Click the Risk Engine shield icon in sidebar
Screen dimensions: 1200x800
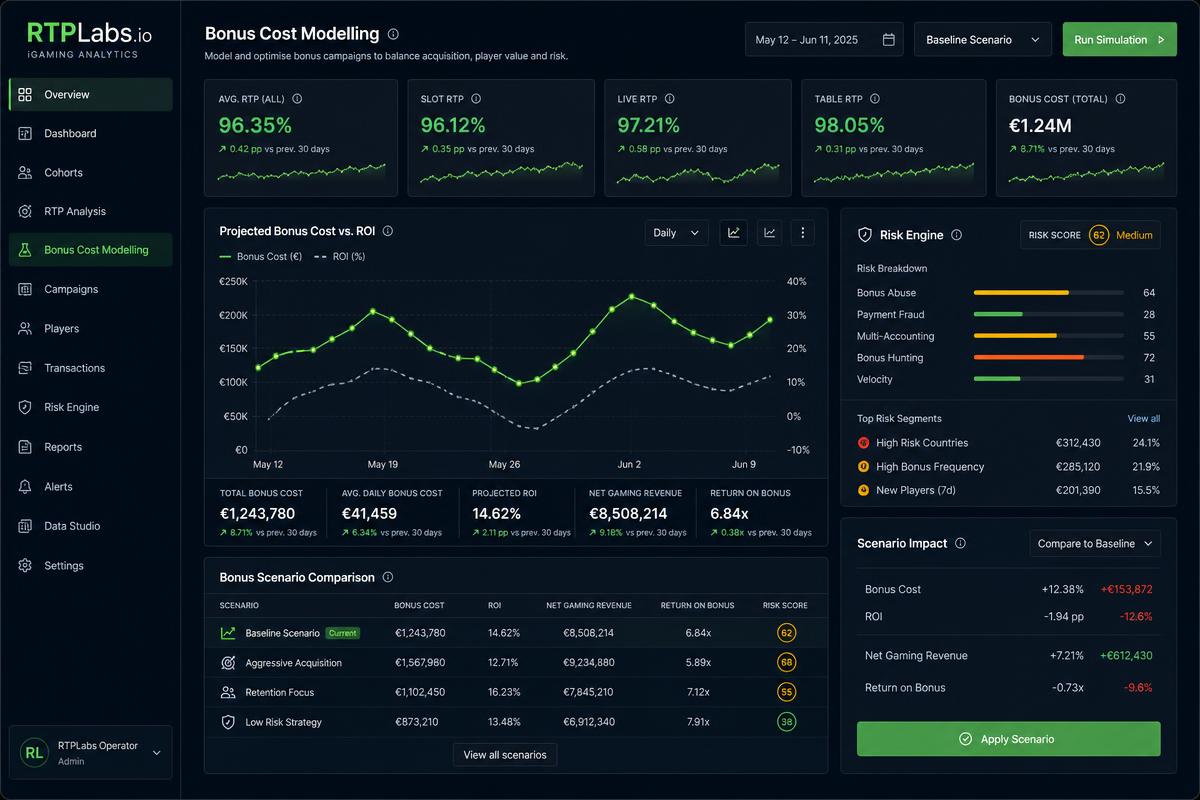click(25, 407)
